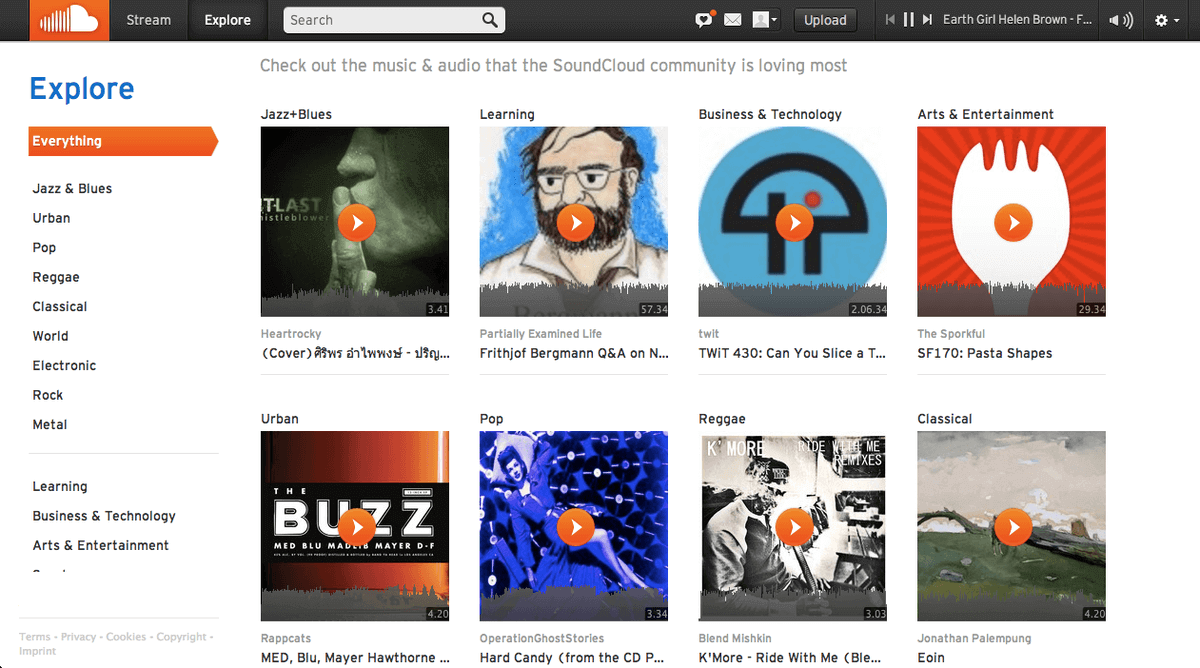
Task: Open the Blend Mishkin artist link
Action: pos(735,638)
